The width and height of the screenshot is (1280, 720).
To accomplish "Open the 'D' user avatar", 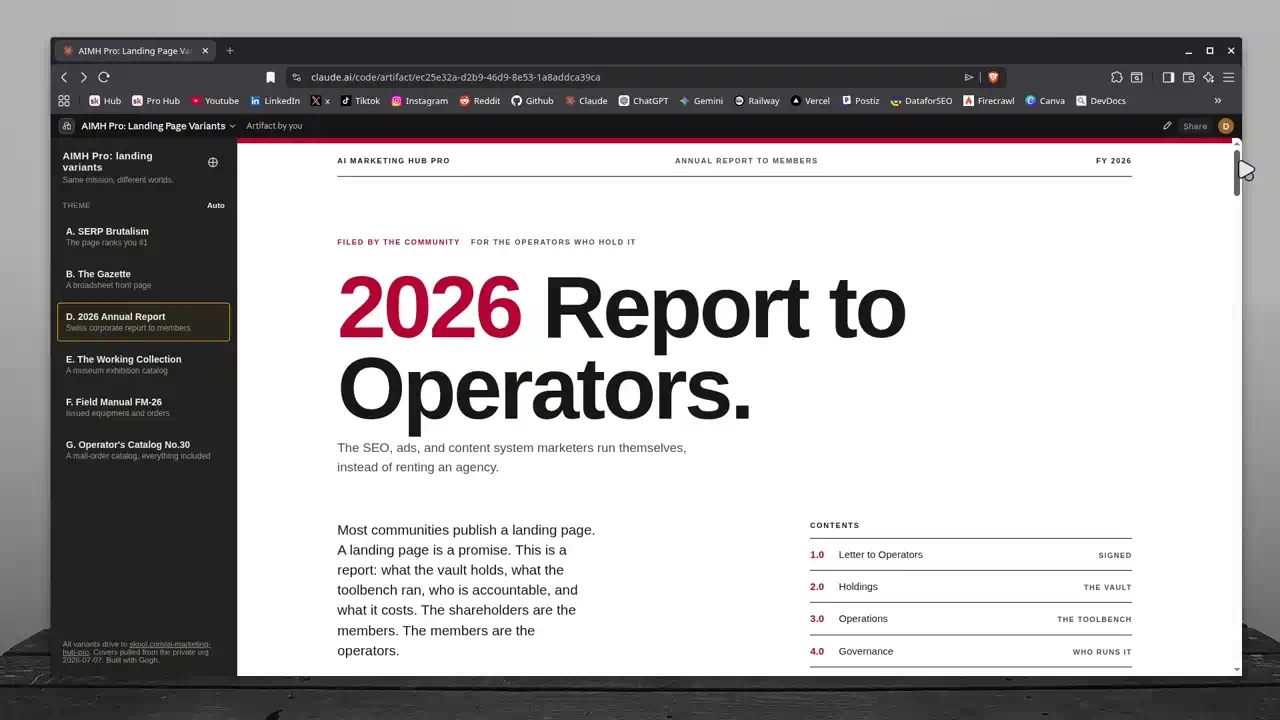I will 1226,126.
